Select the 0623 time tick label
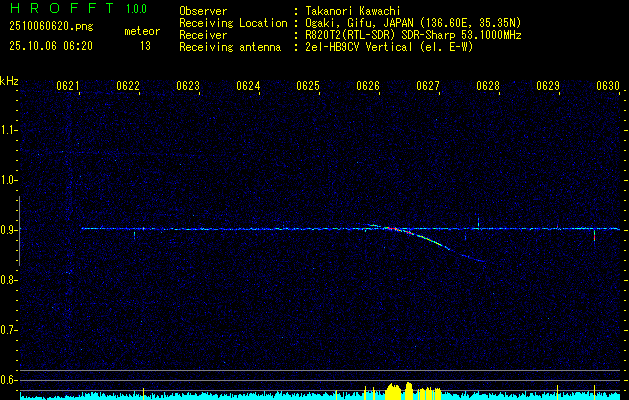 188,86
